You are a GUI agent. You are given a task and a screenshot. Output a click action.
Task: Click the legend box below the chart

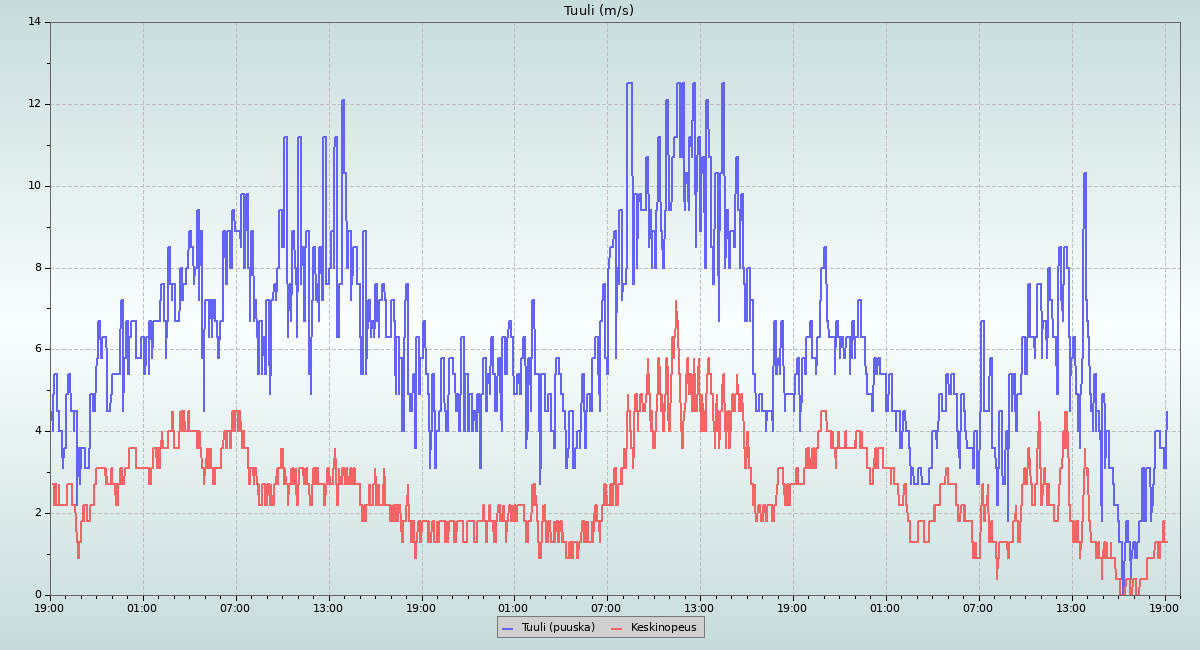(600, 627)
